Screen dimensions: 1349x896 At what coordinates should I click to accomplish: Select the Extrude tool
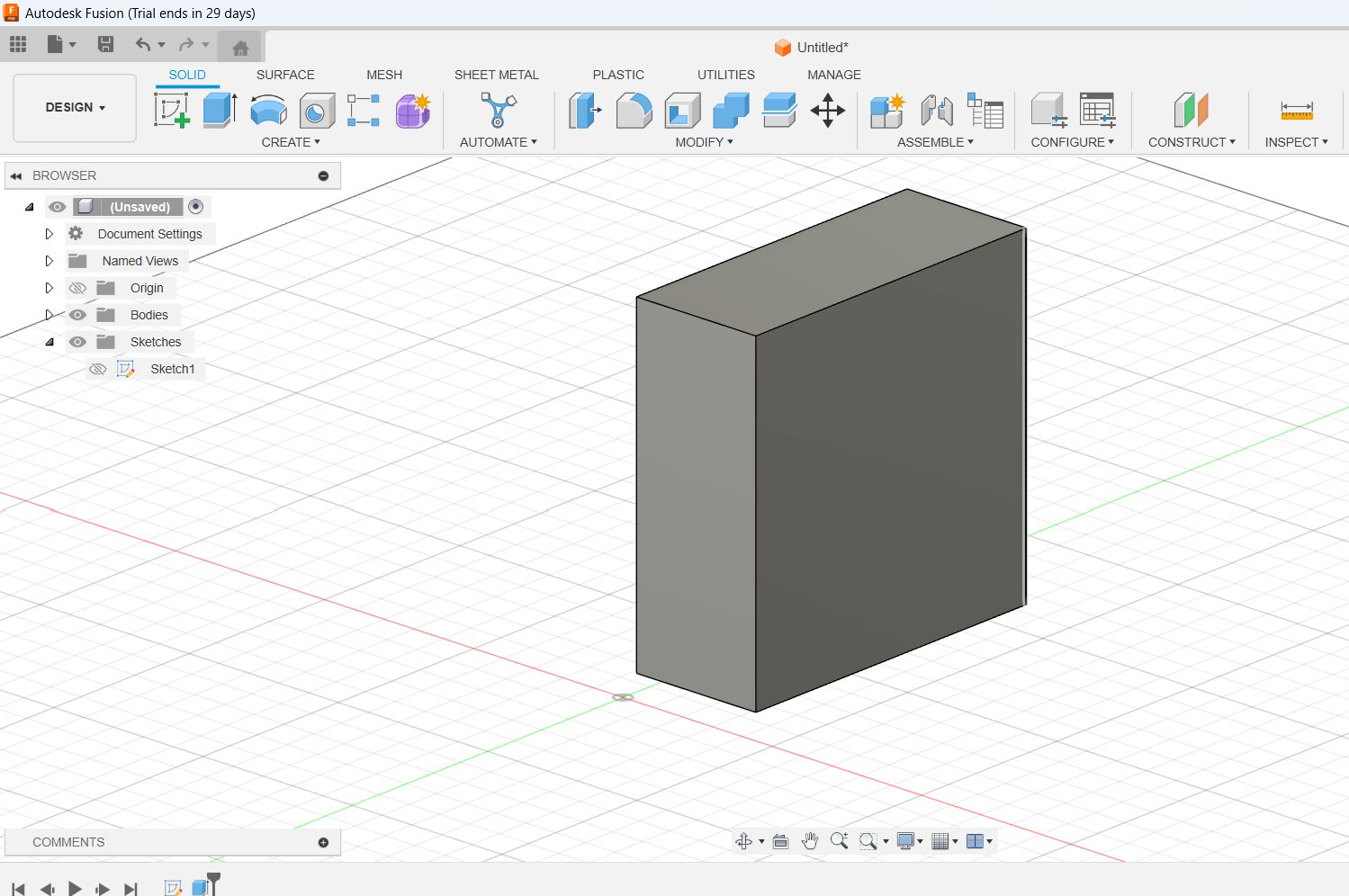220,111
